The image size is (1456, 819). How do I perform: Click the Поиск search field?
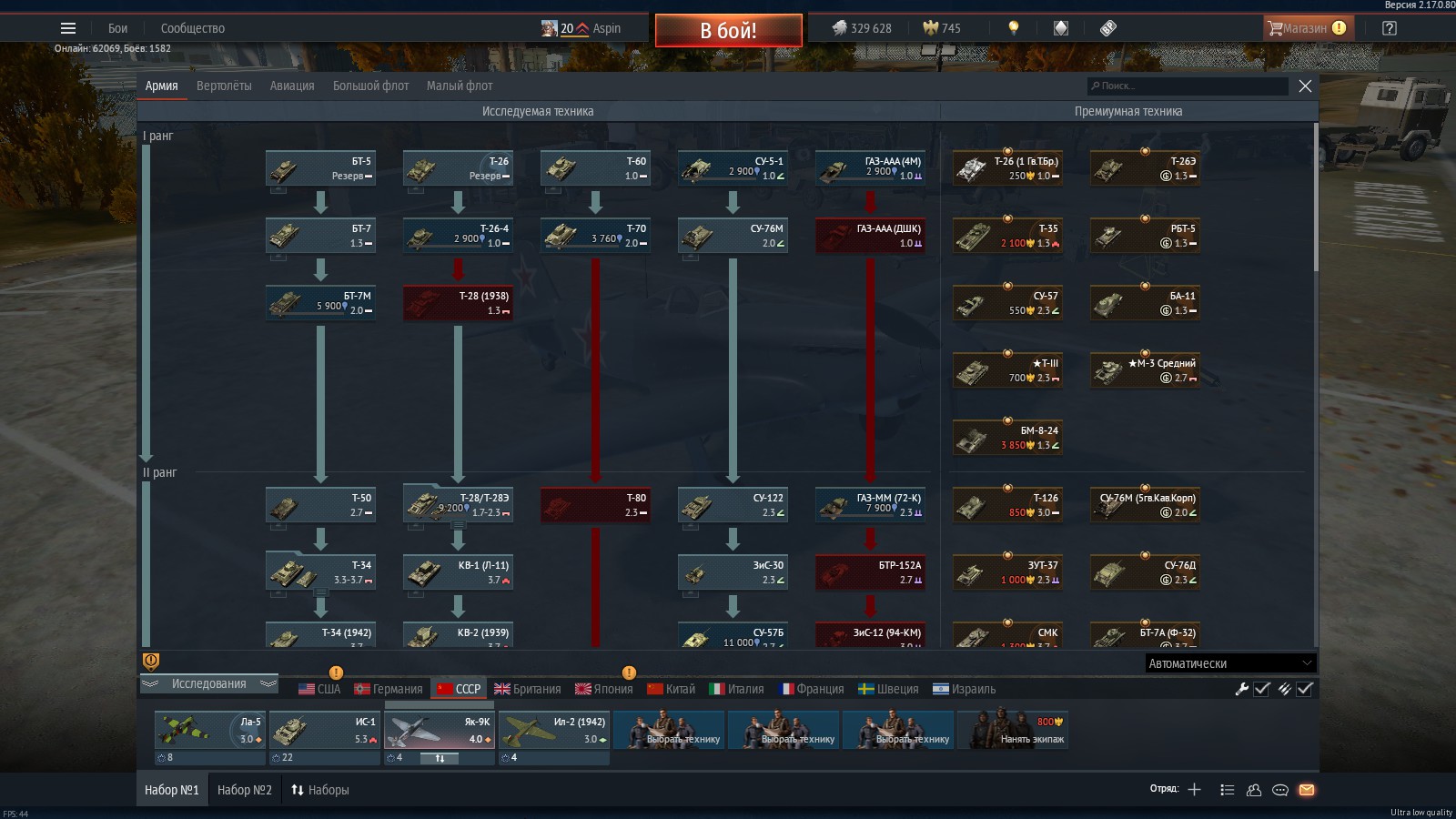(1188, 86)
